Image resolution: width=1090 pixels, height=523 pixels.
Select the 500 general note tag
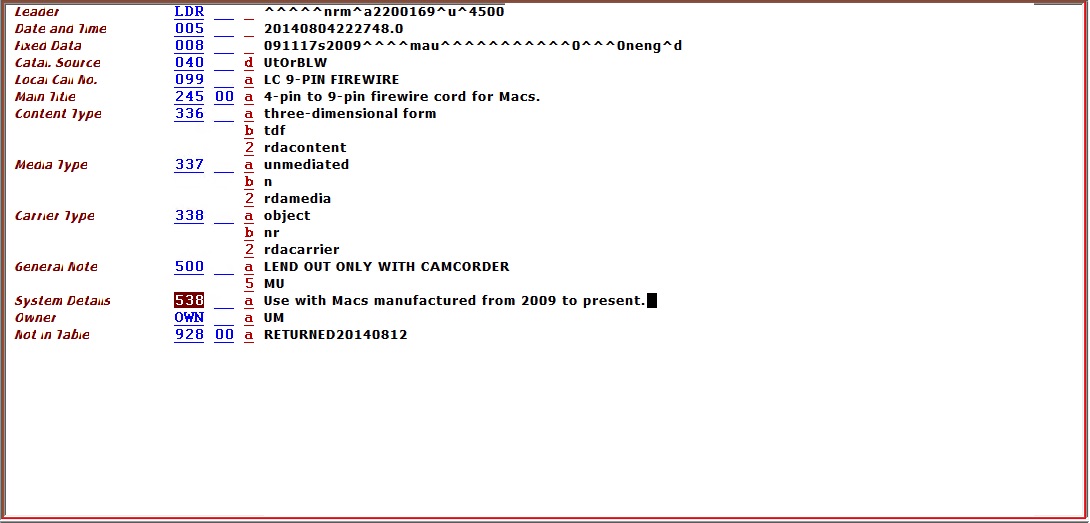point(189,266)
